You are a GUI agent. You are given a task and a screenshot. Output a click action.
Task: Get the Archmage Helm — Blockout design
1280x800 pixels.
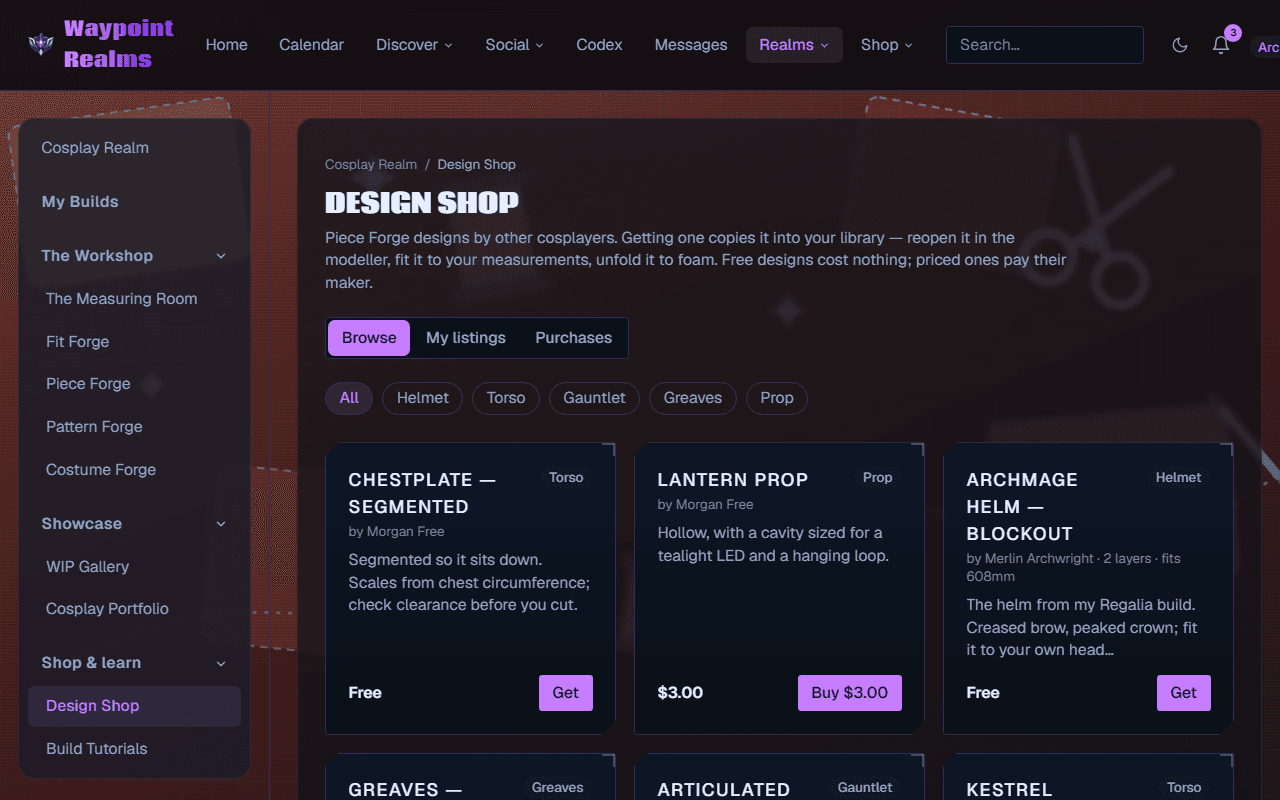coord(1184,693)
